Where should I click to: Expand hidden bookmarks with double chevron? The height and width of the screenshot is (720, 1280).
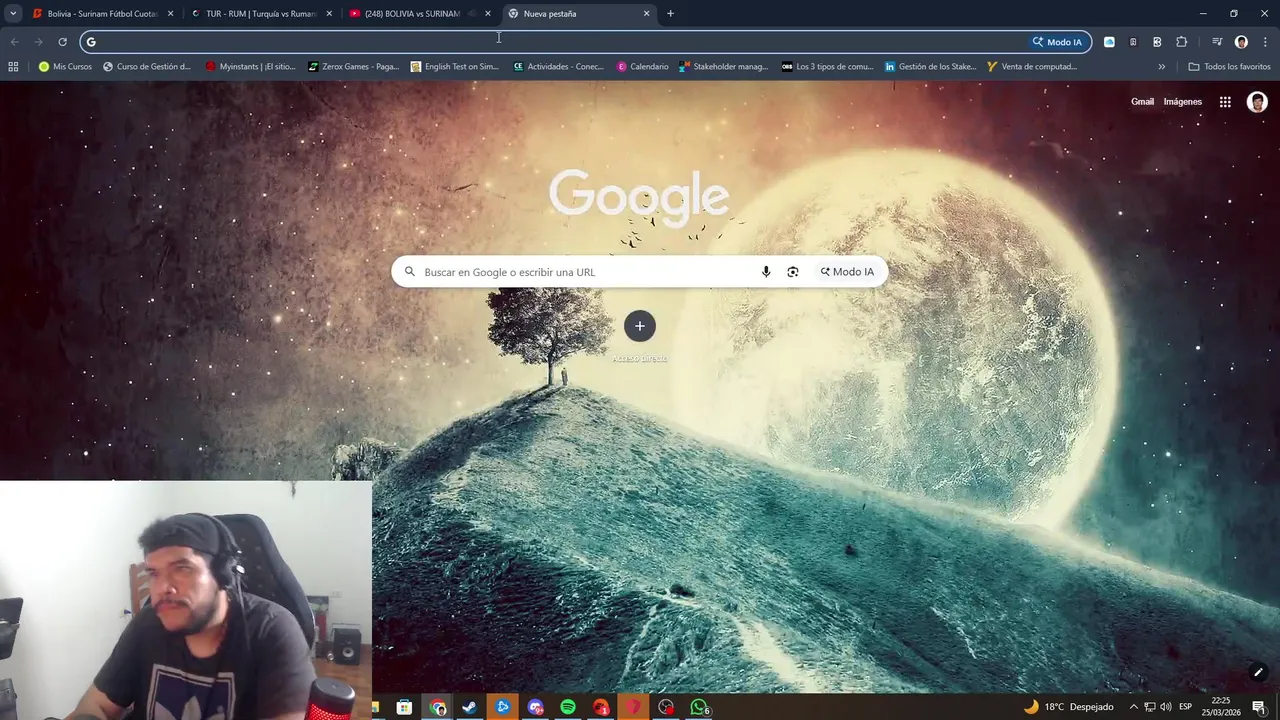(x=1161, y=67)
